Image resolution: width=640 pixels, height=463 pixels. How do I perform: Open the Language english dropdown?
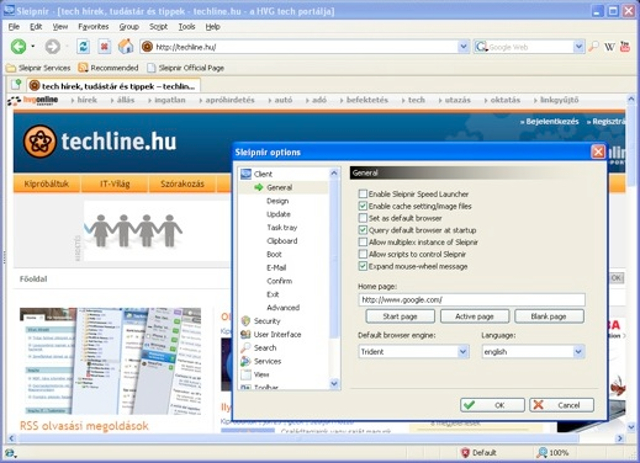[x=578, y=352]
